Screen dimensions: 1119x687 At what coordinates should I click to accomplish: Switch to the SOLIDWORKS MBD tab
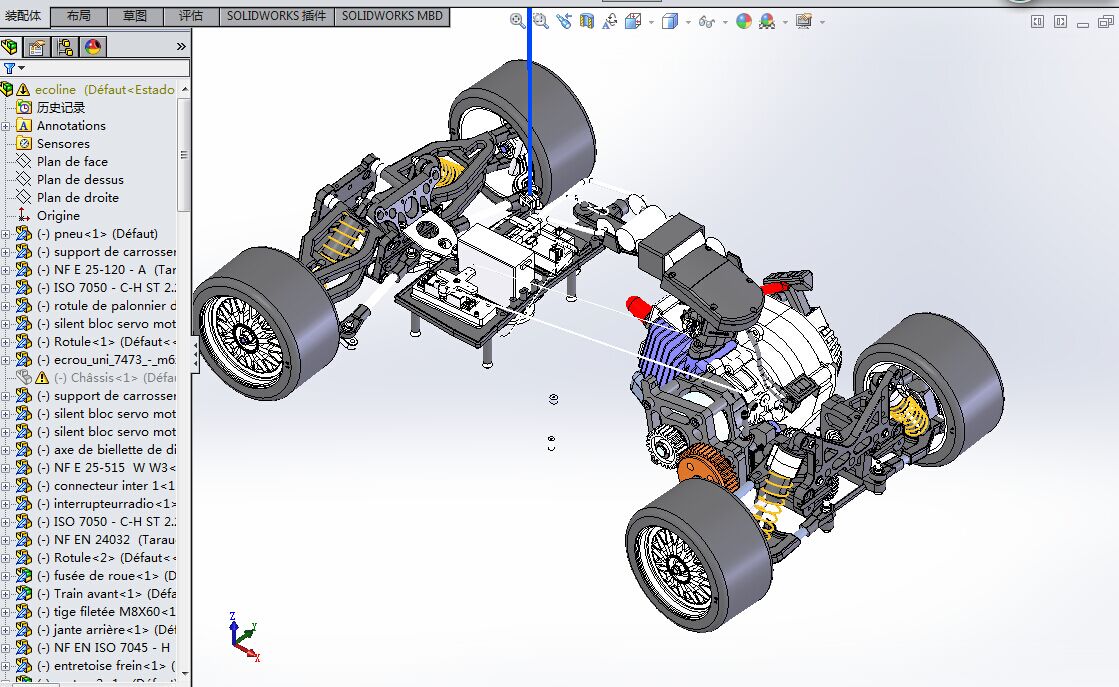[x=391, y=16]
